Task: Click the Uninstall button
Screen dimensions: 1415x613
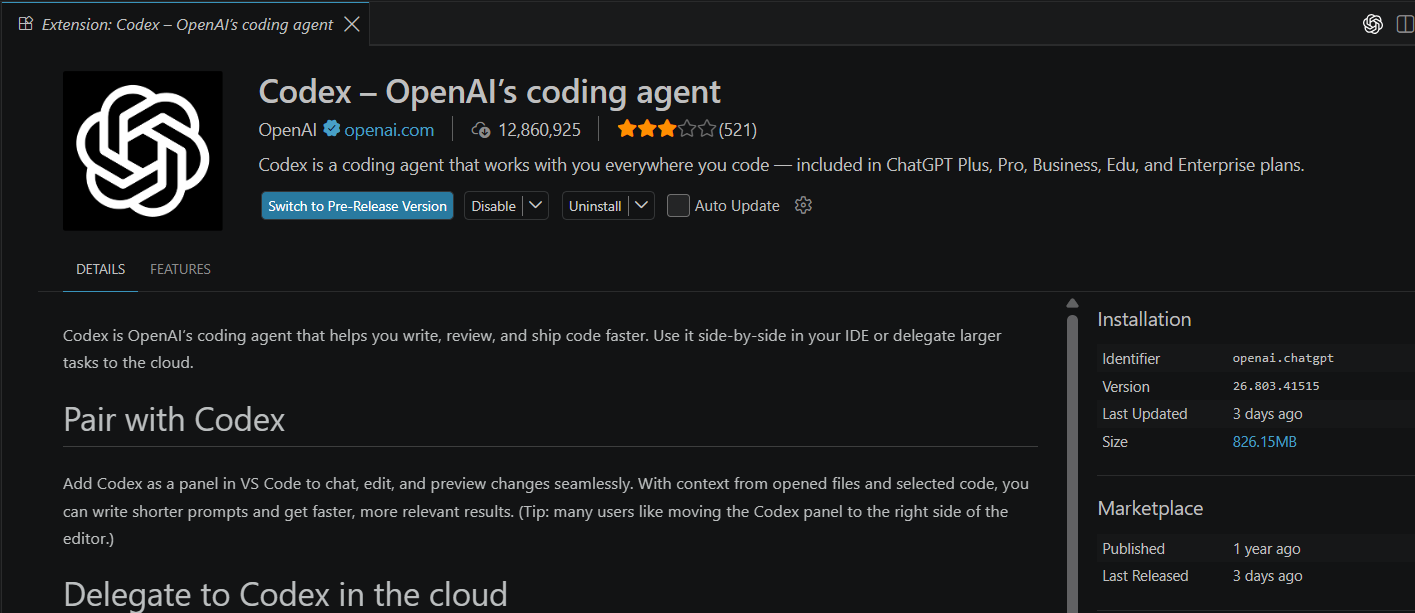Action: (x=595, y=206)
